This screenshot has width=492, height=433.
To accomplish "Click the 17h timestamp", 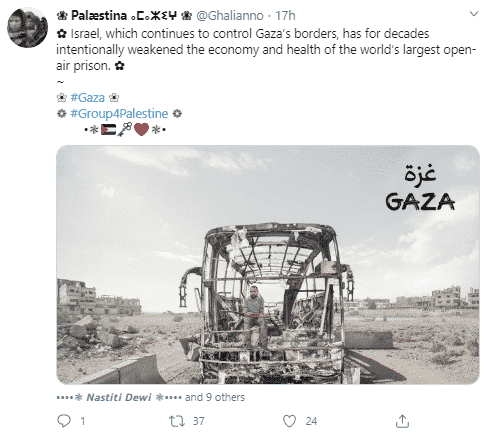I will point(285,16).
